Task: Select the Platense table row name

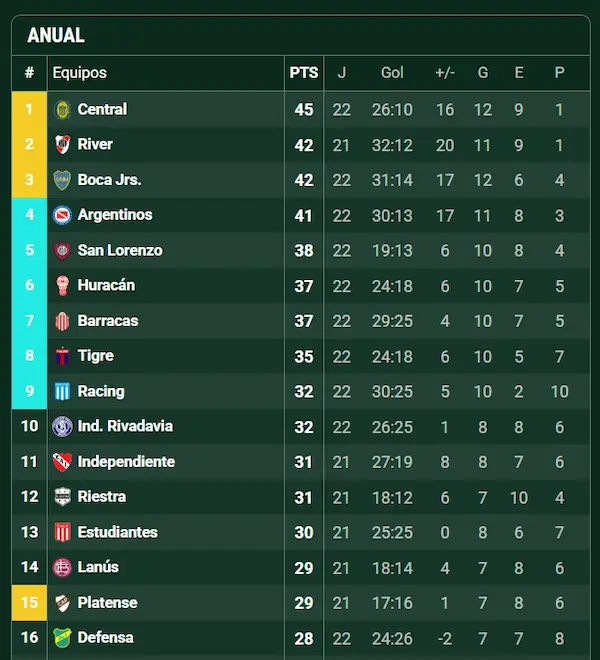Action: point(107,602)
